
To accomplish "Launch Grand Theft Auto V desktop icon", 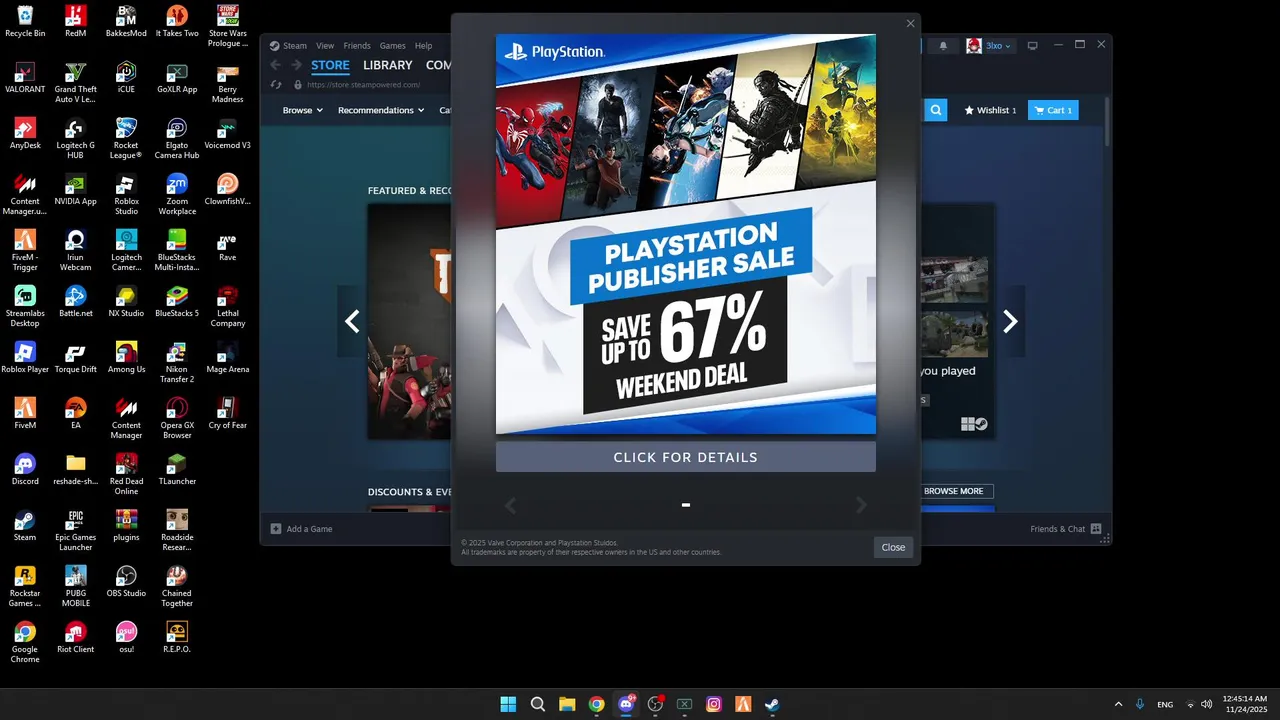I will pos(75,83).
